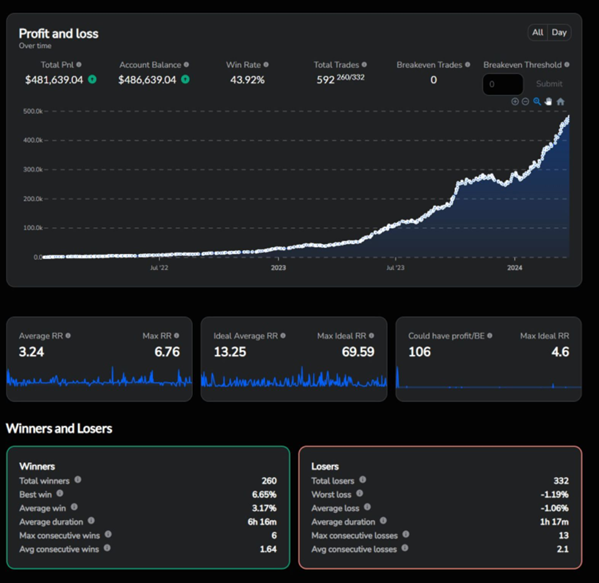Screen dimensions: 599x583
Task: Click info icon next to Total Pnl
Action: [x=79, y=65]
